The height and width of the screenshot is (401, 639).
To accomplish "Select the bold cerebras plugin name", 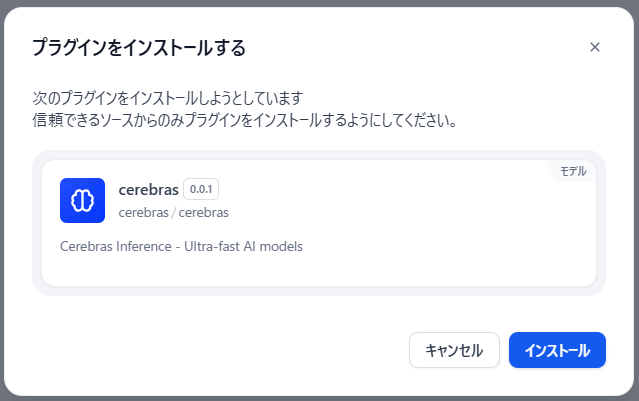I will click(x=147, y=189).
